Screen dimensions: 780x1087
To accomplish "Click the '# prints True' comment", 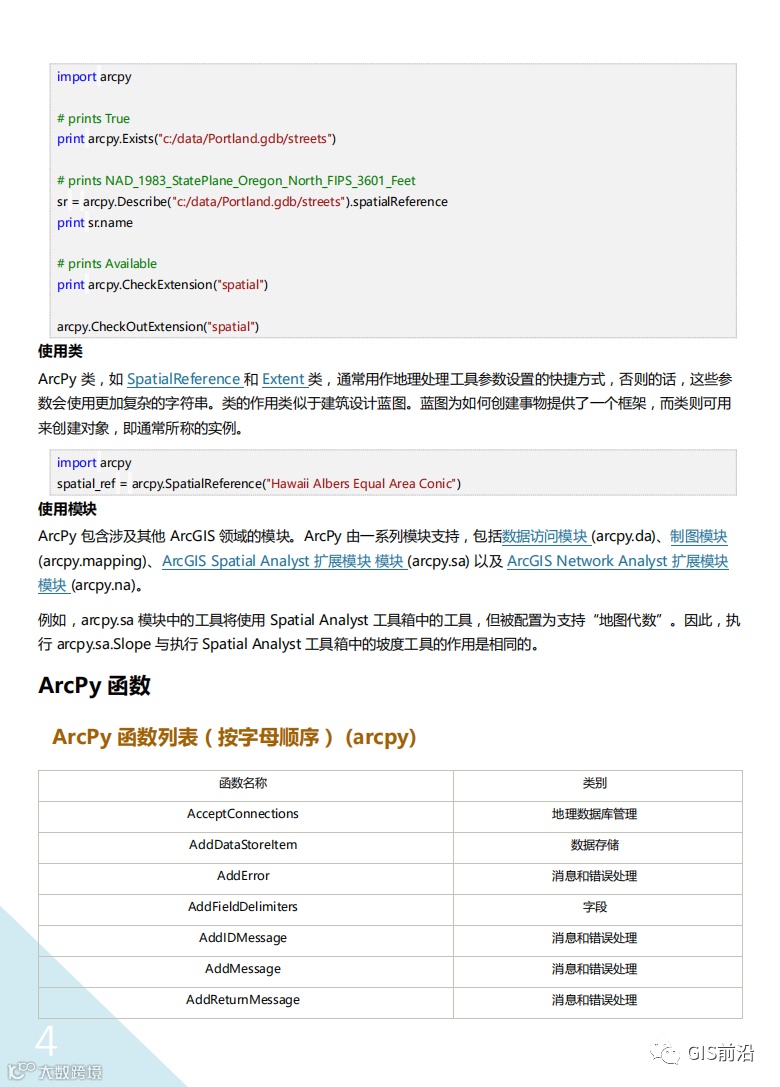I will coord(94,119).
